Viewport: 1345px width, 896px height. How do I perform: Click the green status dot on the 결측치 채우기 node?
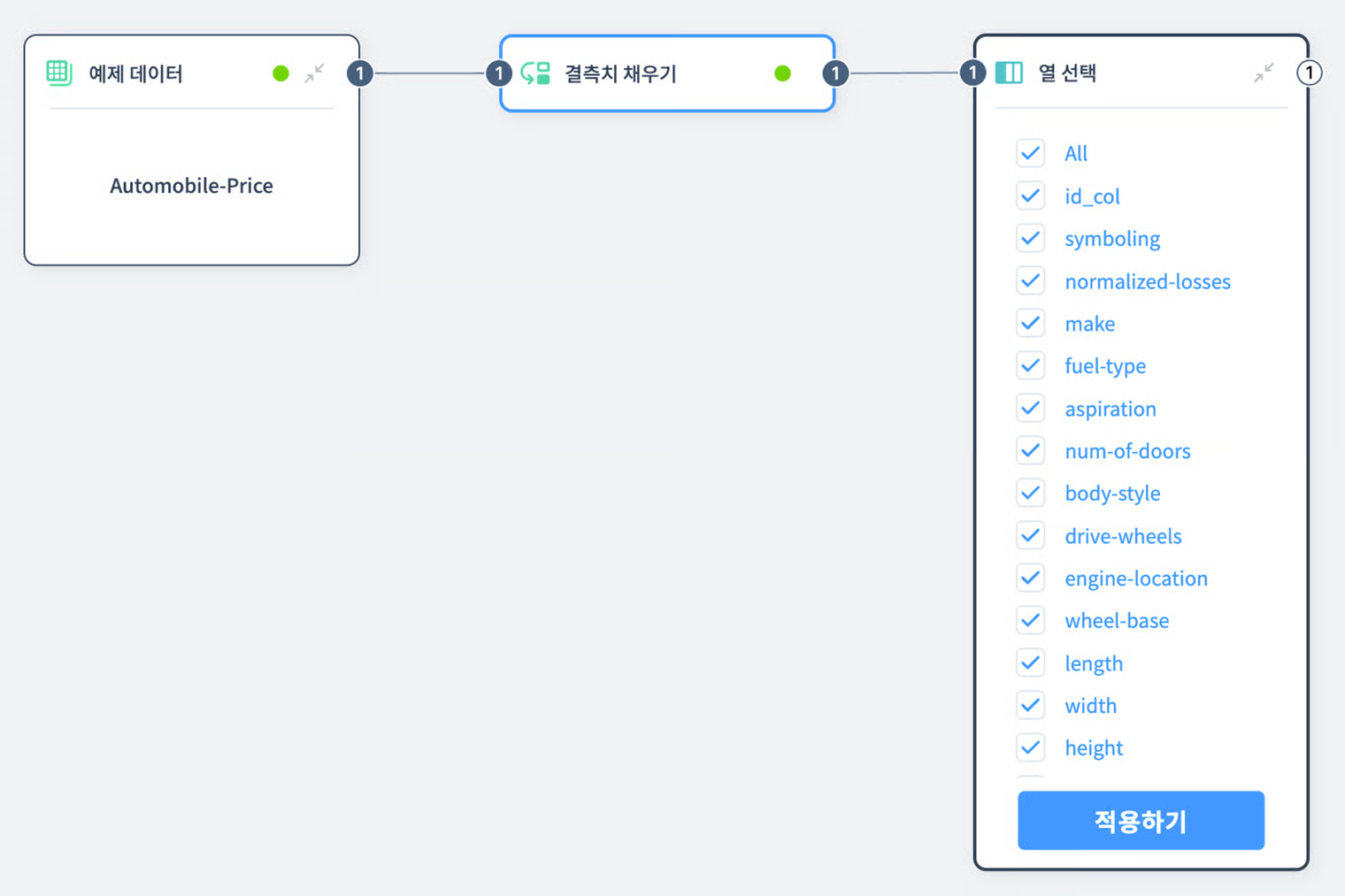pyautogui.click(x=782, y=73)
